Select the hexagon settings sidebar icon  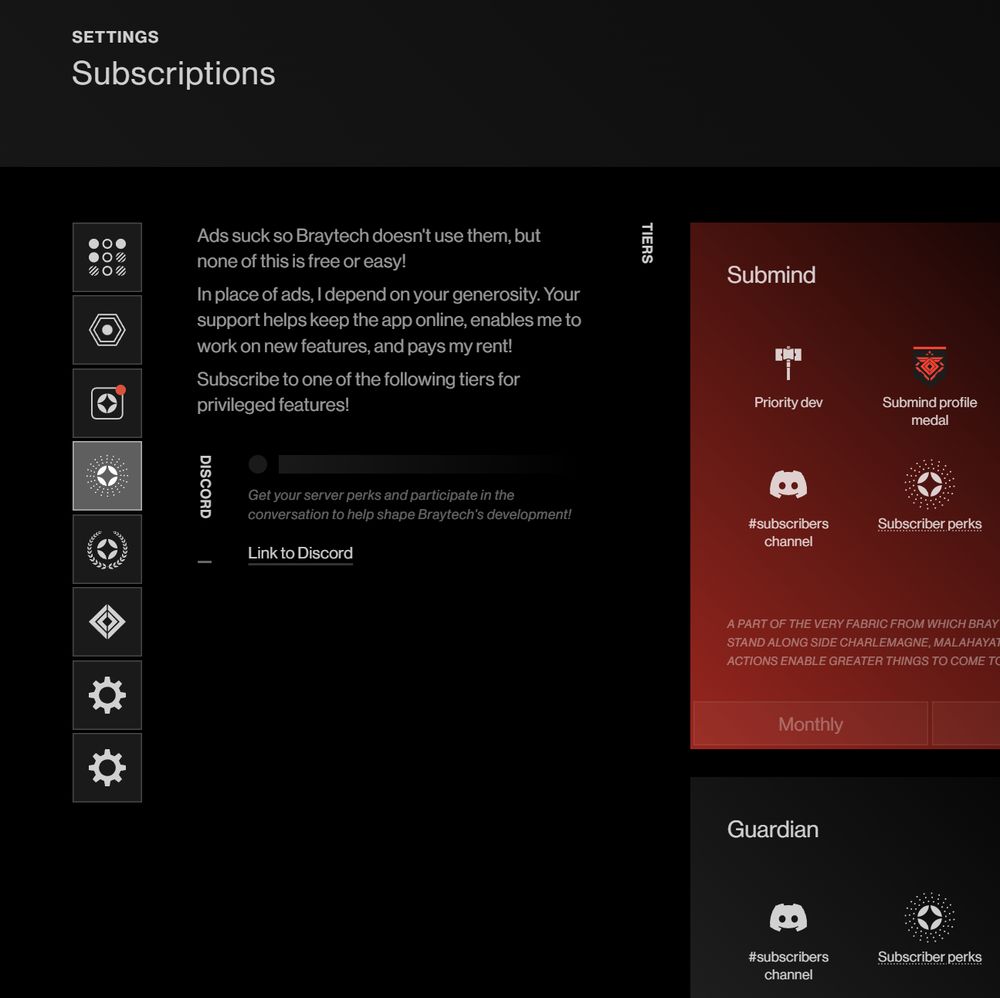[x=107, y=330]
